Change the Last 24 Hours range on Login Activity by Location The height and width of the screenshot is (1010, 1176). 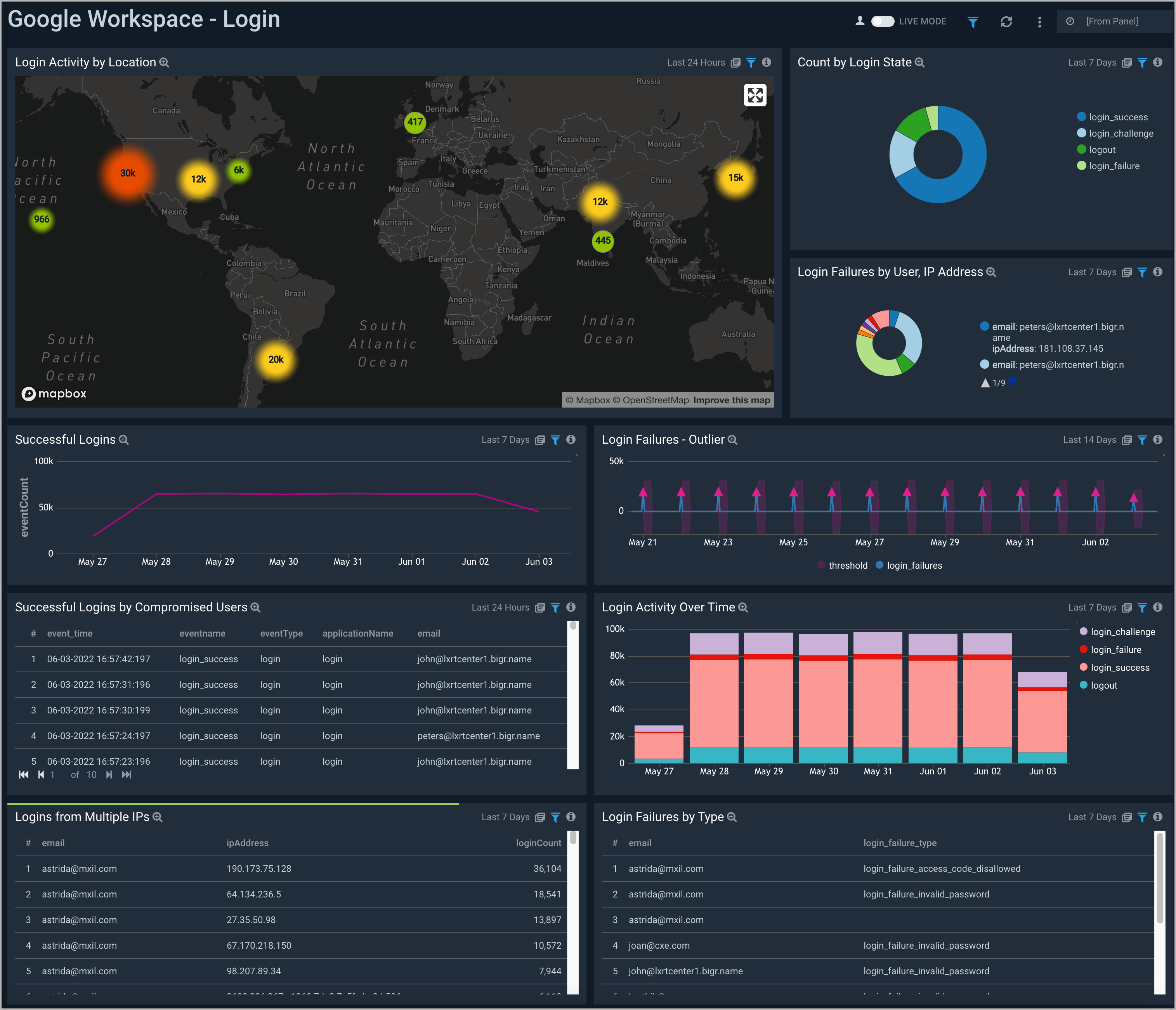pyautogui.click(x=697, y=62)
